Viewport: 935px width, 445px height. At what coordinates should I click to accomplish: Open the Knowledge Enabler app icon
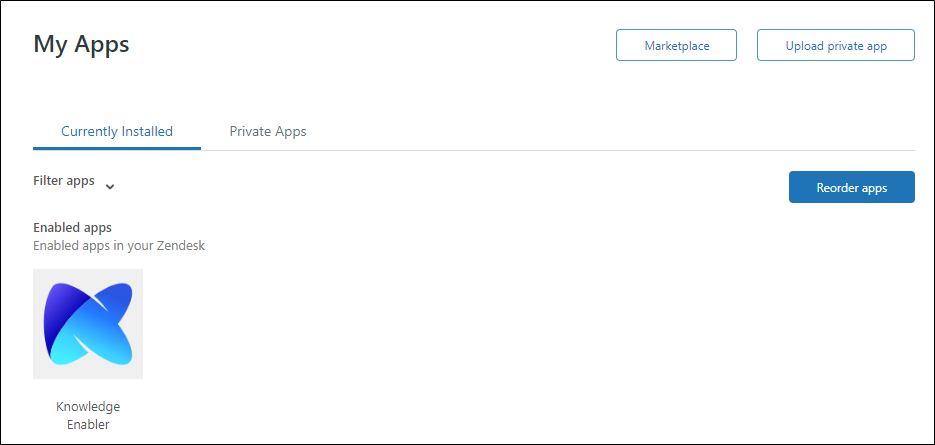pos(88,323)
